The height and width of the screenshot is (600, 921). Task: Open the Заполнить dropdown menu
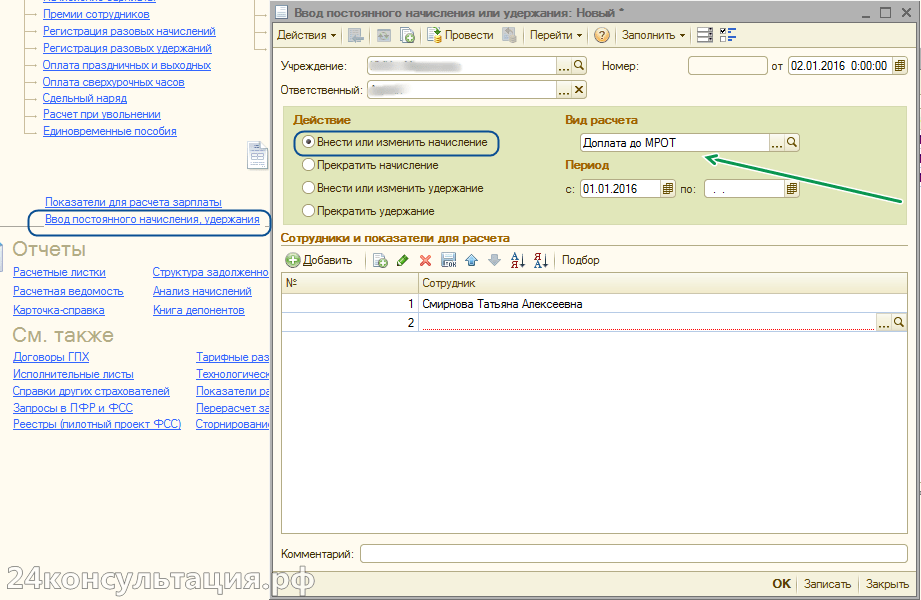653,35
